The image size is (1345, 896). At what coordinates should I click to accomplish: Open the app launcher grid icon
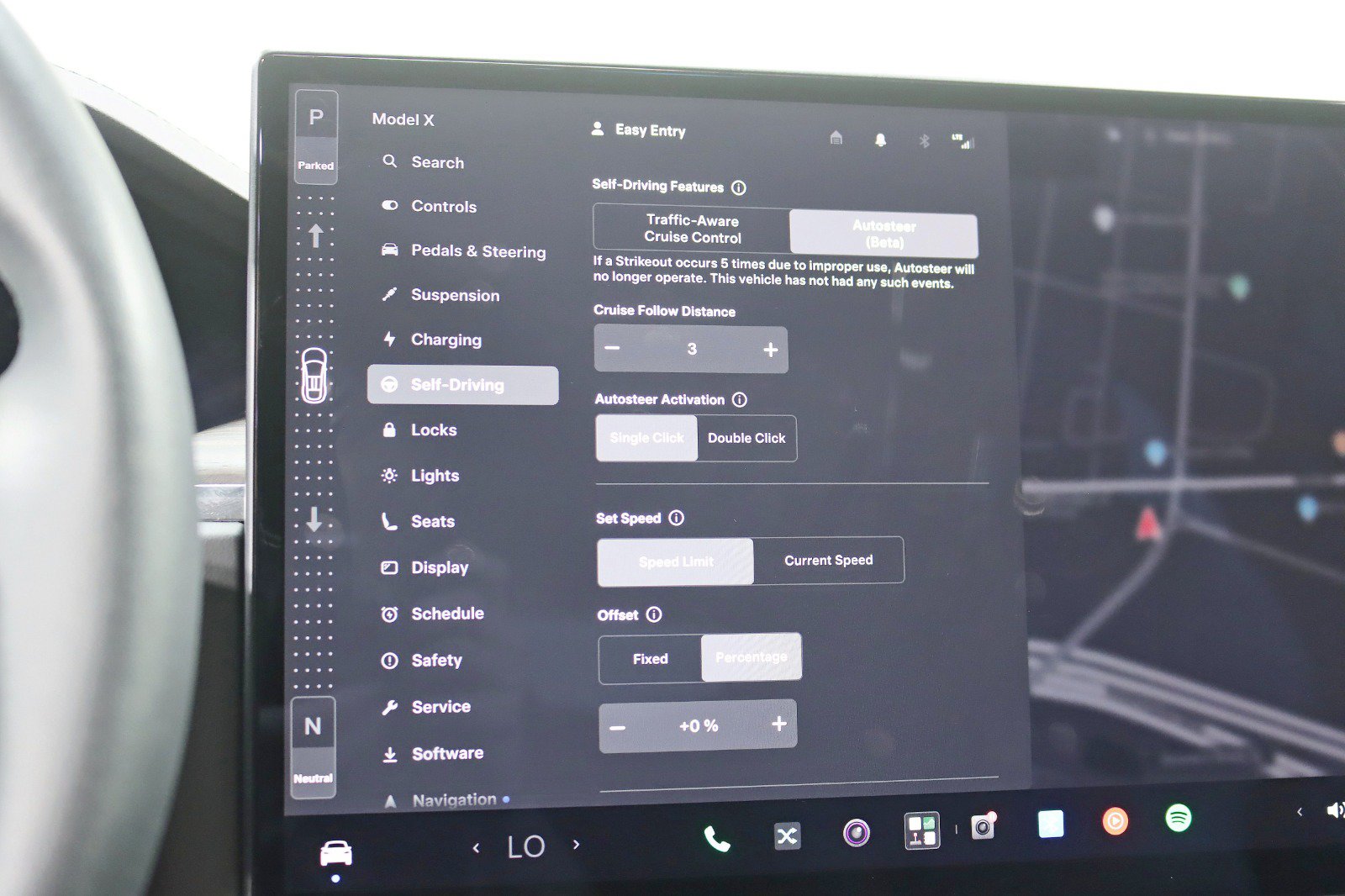point(921,830)
